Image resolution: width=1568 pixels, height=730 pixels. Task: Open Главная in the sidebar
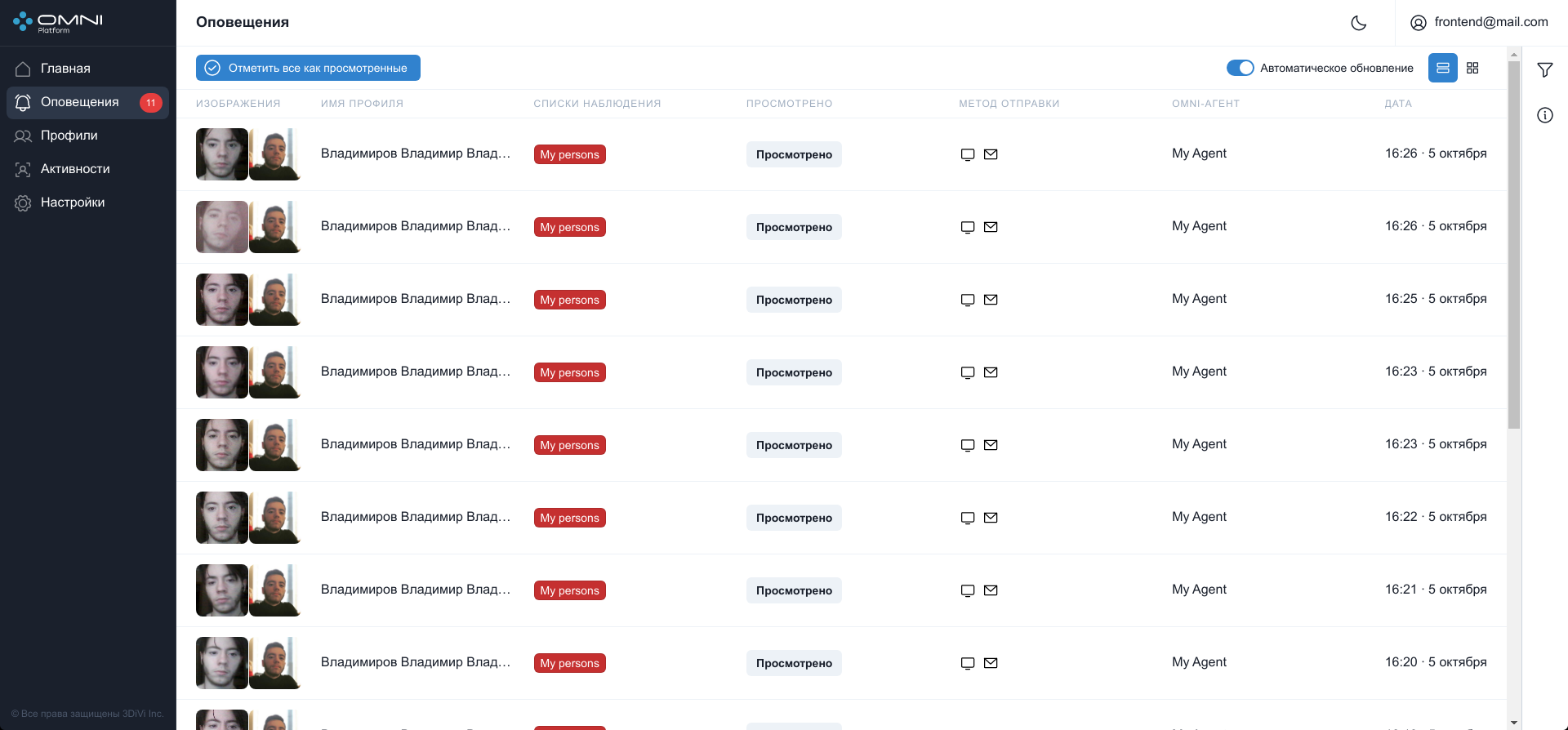point(87,69)
